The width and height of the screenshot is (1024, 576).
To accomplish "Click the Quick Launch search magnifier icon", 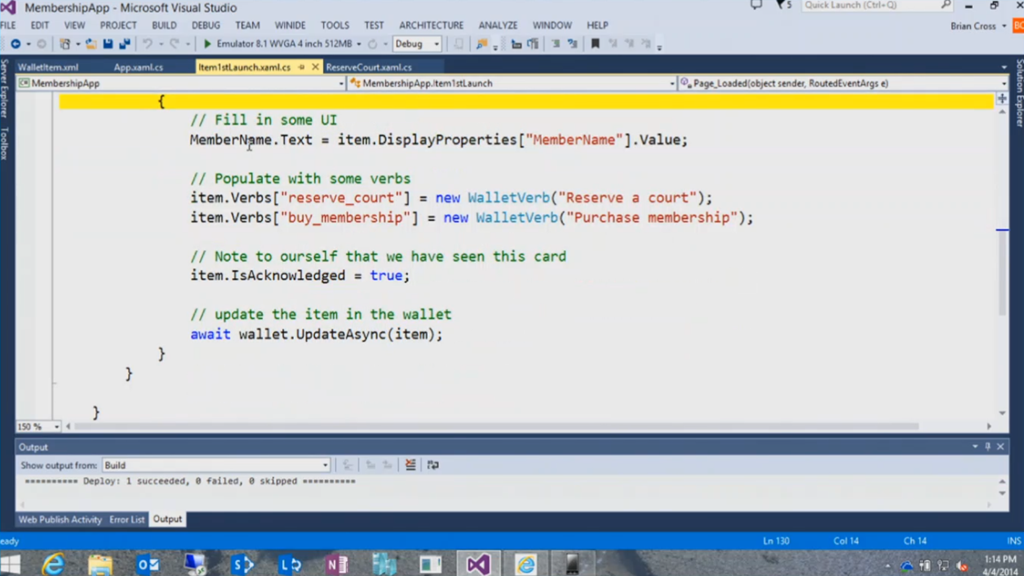I will (x=946, y=5).
